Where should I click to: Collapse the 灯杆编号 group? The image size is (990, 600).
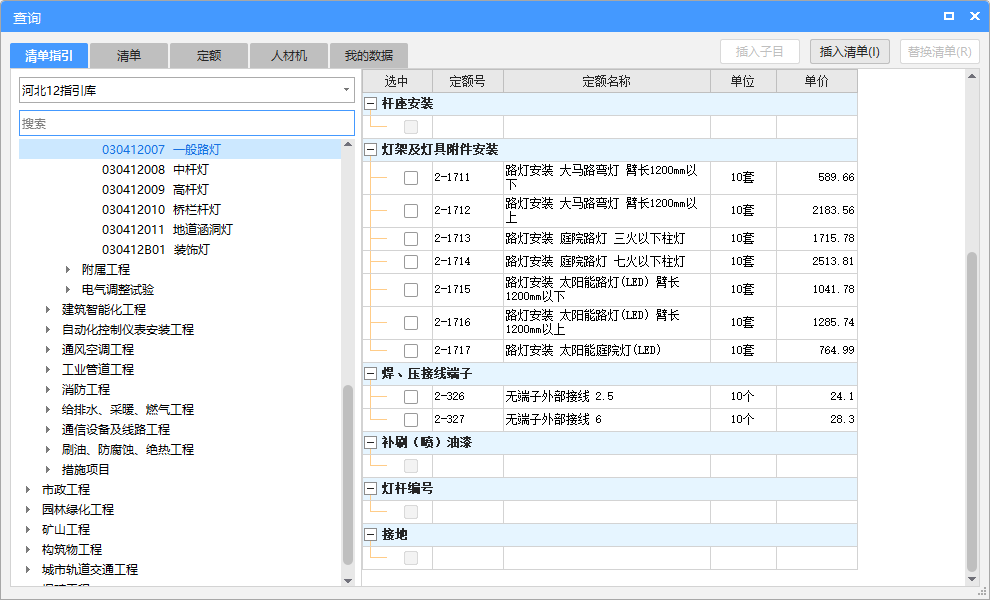click(371, 489)
